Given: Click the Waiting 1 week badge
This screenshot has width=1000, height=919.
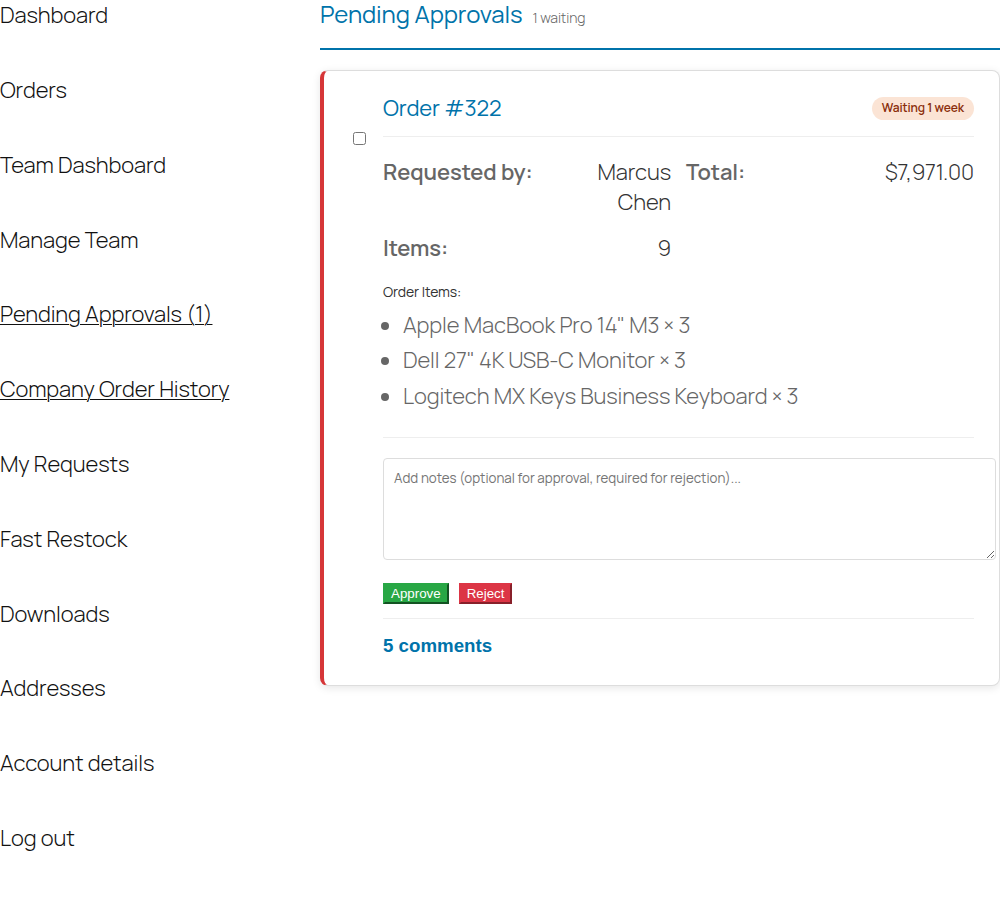Looking at the screenshot, I should point(922,108).
